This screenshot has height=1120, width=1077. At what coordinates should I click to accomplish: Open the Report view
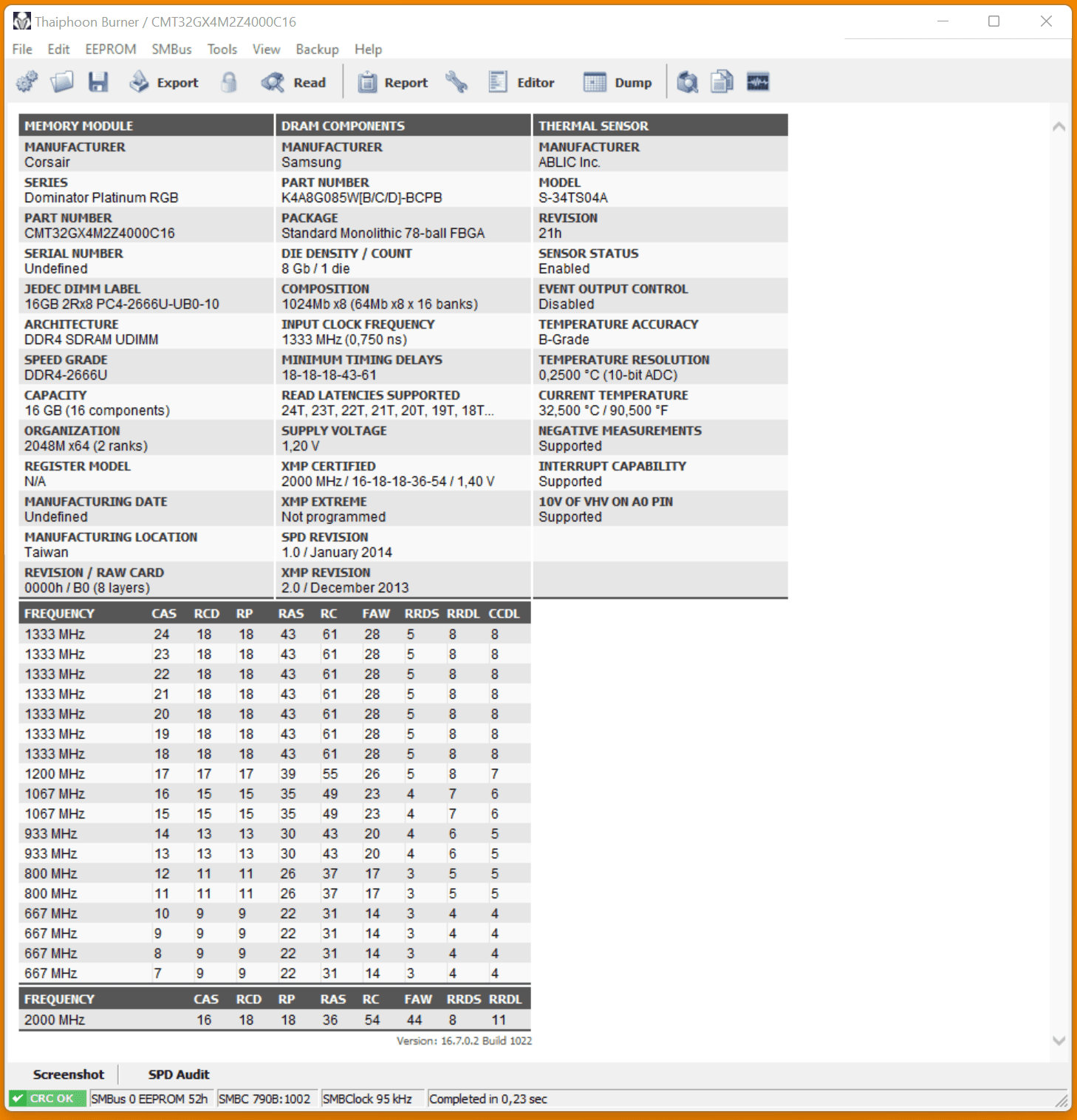pyautogui.click(x=393, y=82)
